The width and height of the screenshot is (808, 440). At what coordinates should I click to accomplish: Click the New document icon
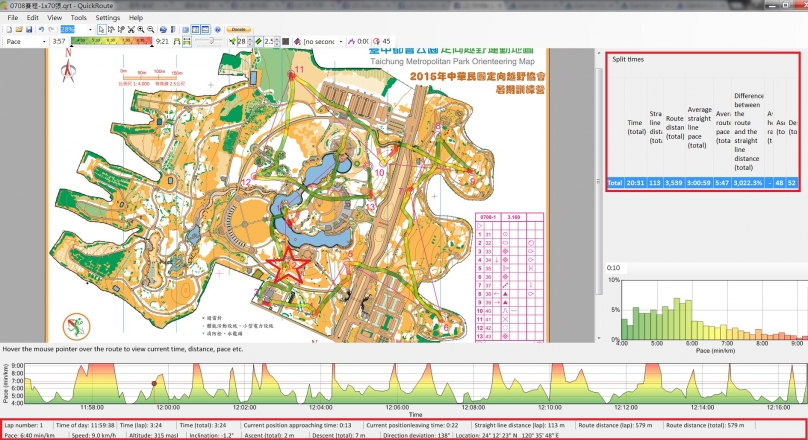coord(9,30)
